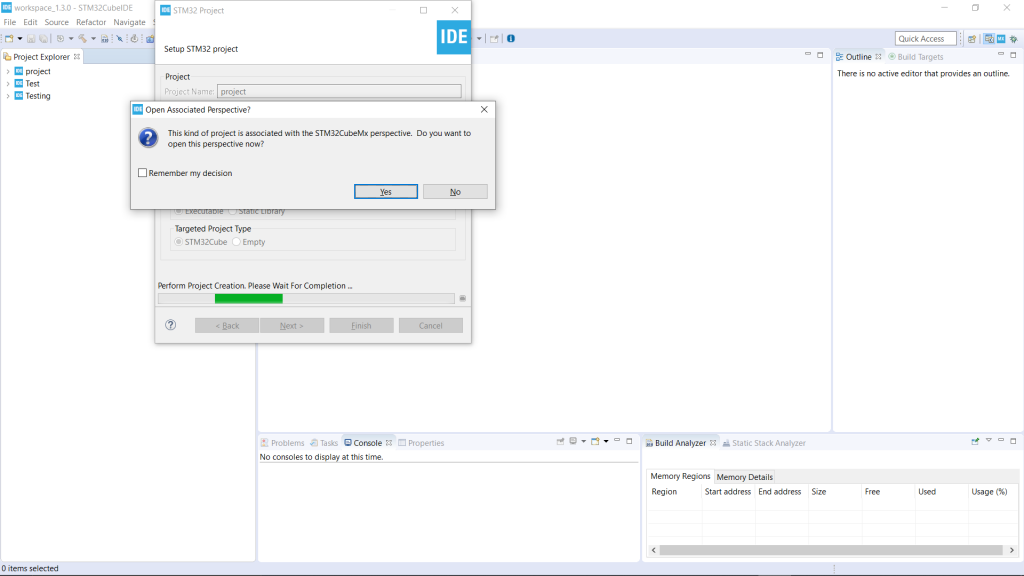Image resolution: width=1024 pixels, height=576 pixels.
Task: Click the New toolbar icon
Action: coord(8,39)
